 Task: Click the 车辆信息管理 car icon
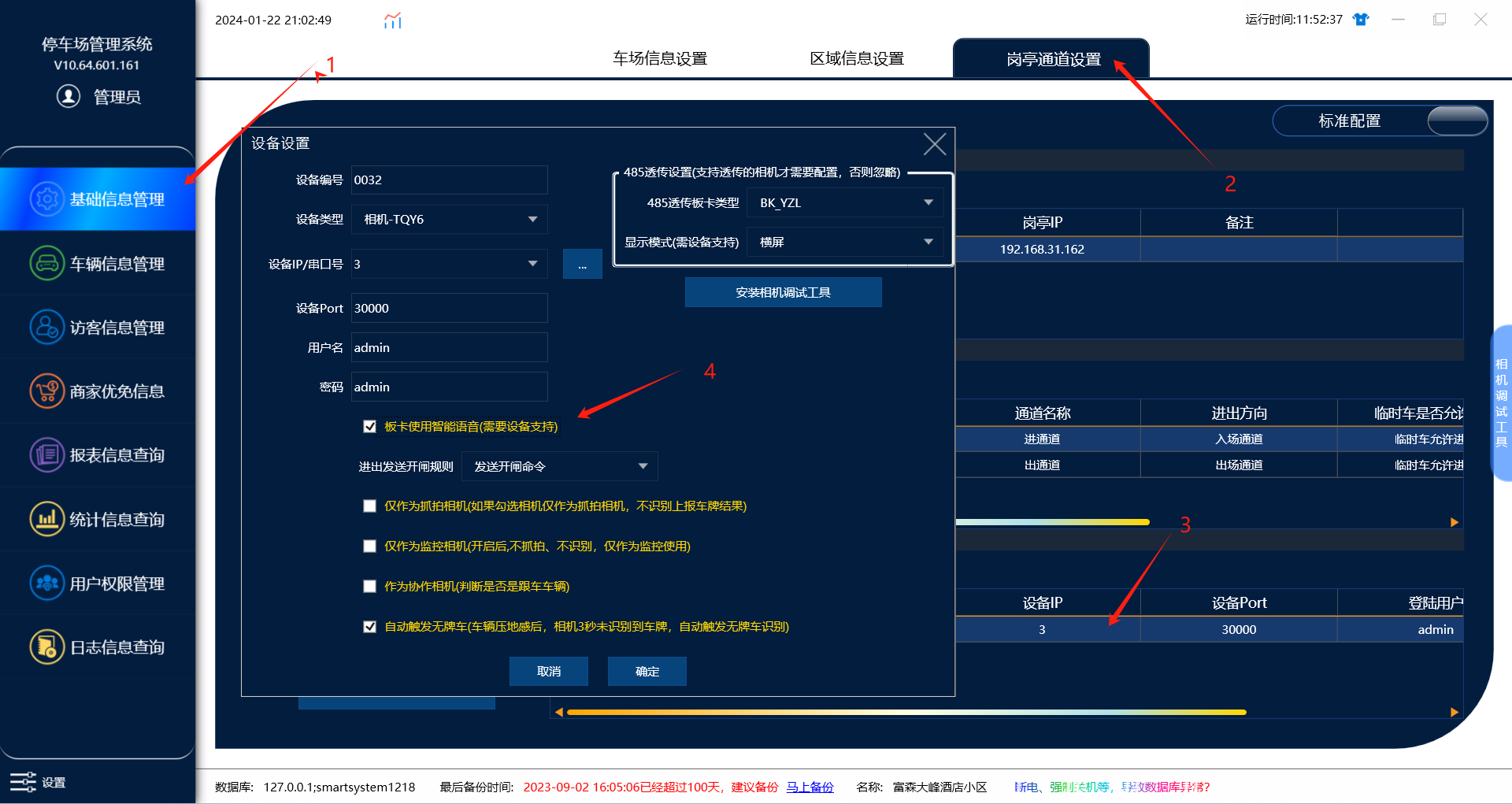(x=47, y=263)
